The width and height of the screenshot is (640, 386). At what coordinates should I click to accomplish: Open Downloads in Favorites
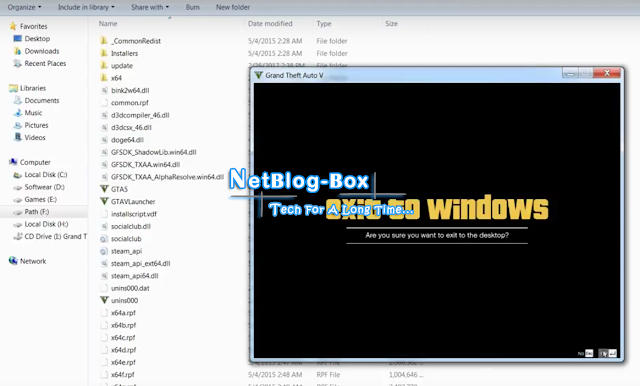[x=42, y=51]
